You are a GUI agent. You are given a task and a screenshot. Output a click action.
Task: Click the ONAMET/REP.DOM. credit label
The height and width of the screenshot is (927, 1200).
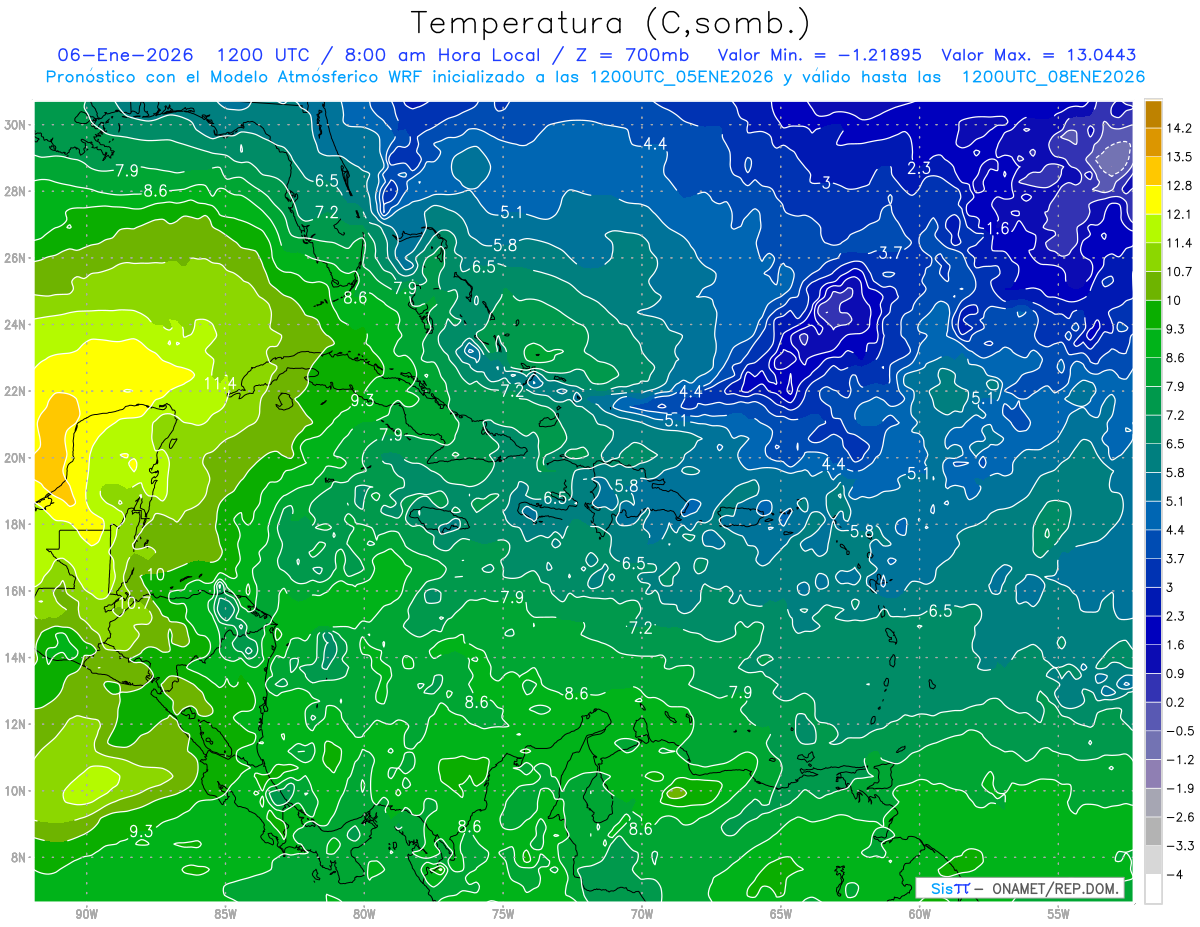pyautogui.click(x=1055, y=889)
